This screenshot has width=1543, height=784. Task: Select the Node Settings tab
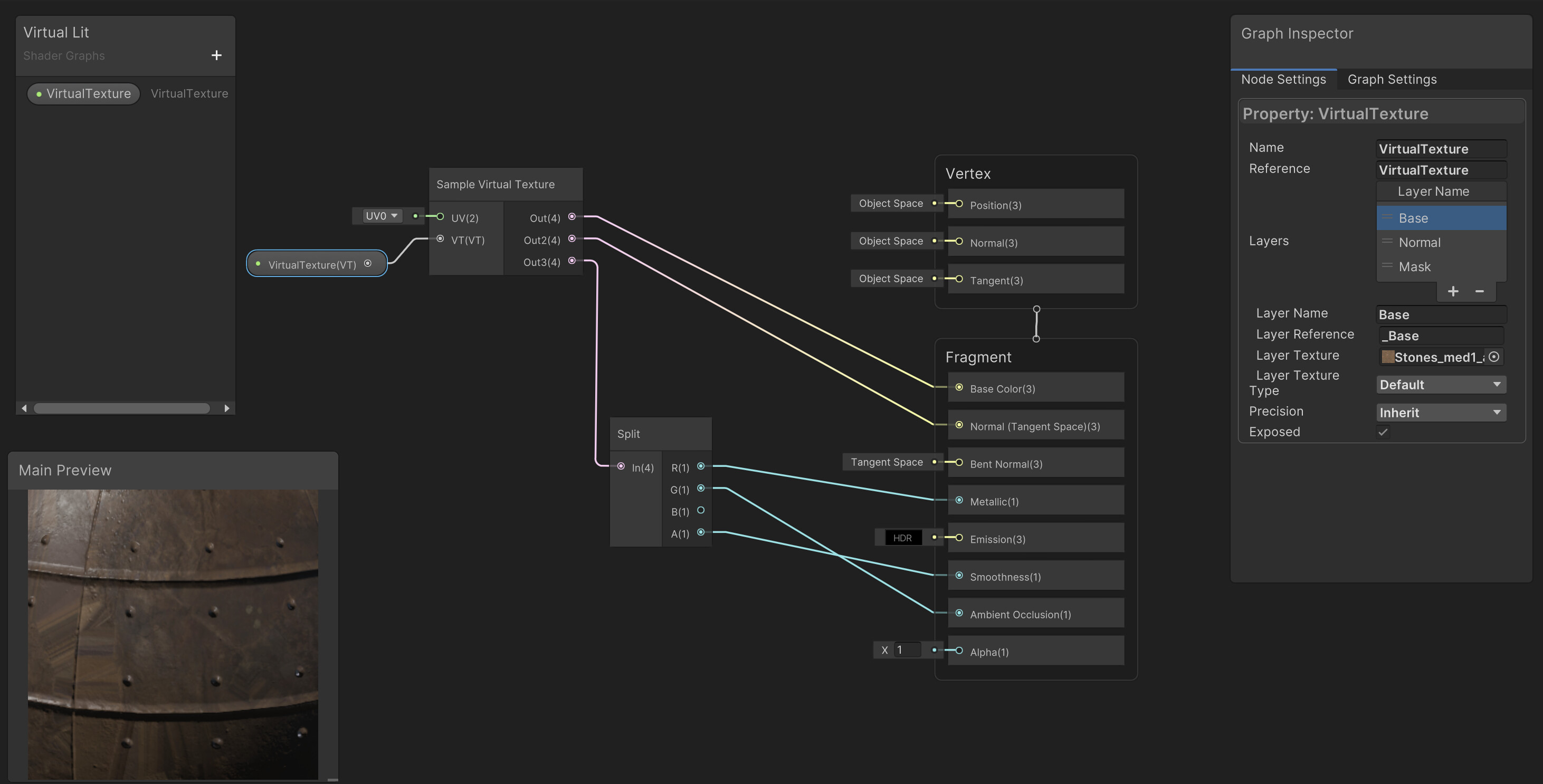tap(1284, 79)
